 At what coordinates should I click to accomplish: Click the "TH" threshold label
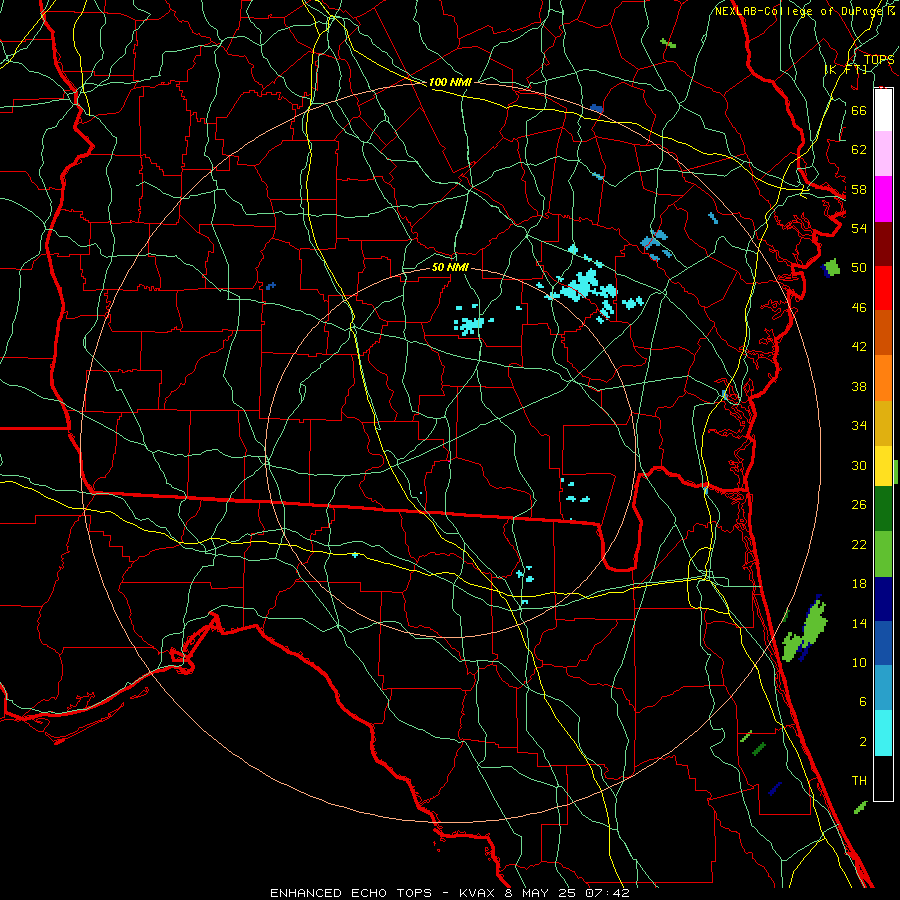coord(859,781)
